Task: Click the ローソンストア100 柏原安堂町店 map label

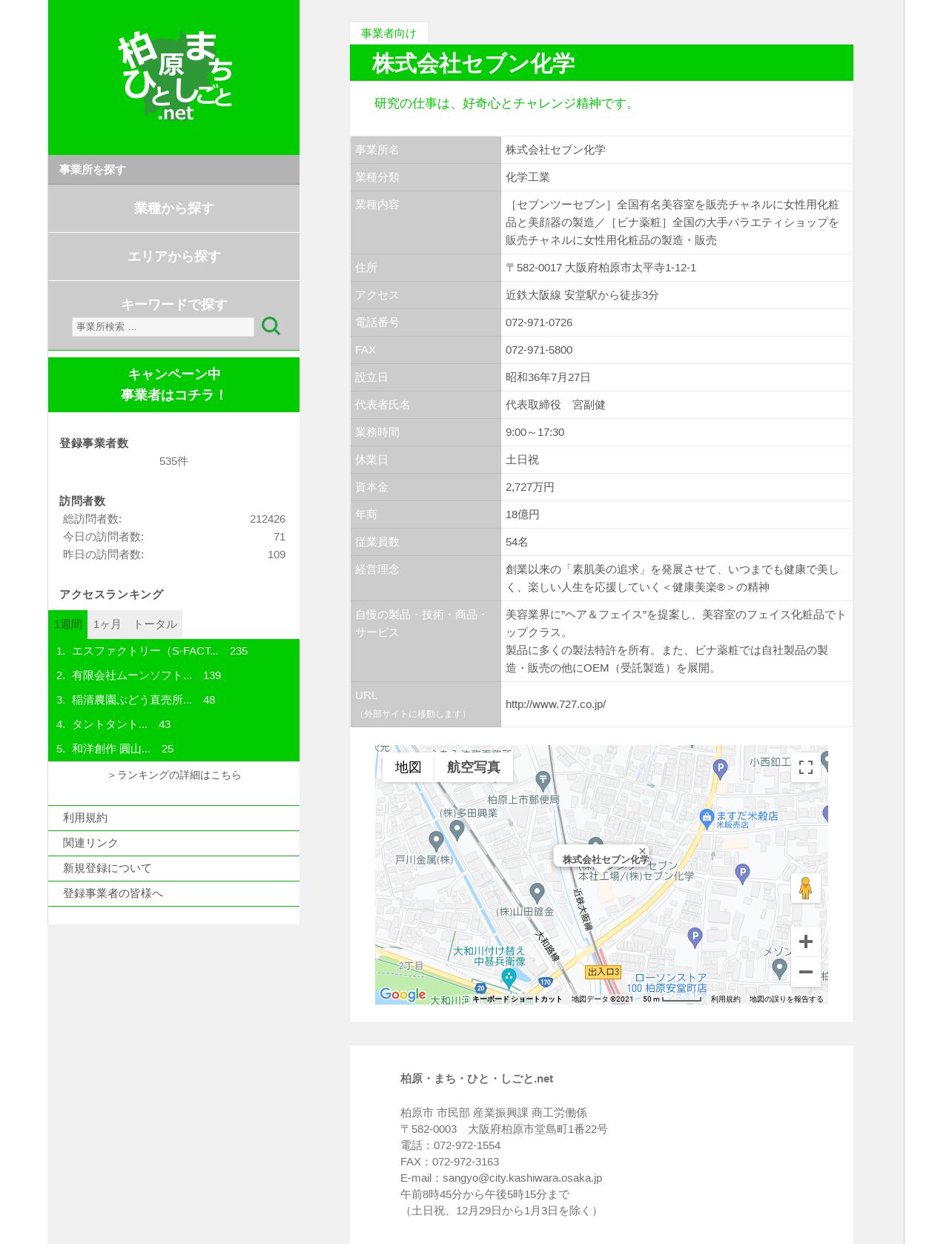Action: tap(667, 983)
